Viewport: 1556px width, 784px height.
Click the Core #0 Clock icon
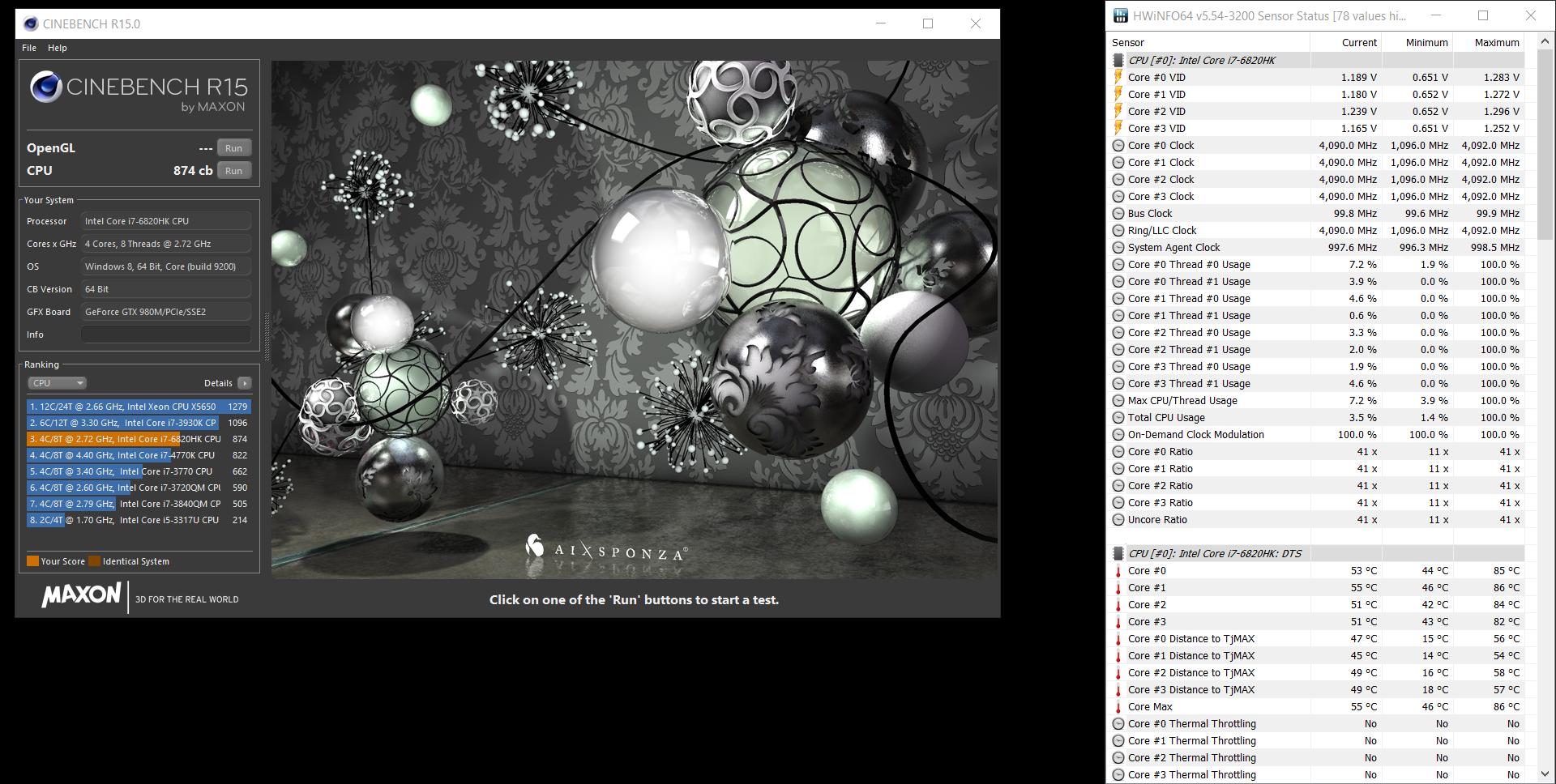(x=1118, y=146)
